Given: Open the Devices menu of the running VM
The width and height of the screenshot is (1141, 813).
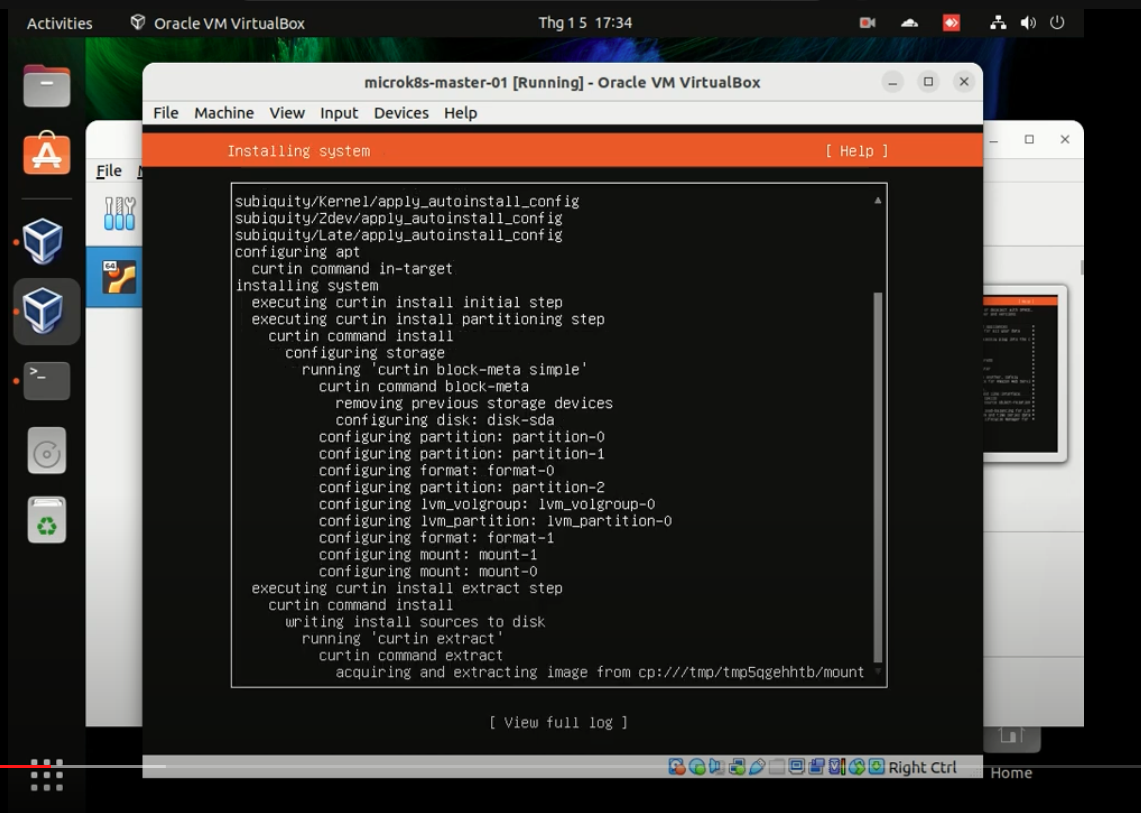Looking at the screenshot, I should [x=401, y=113].
